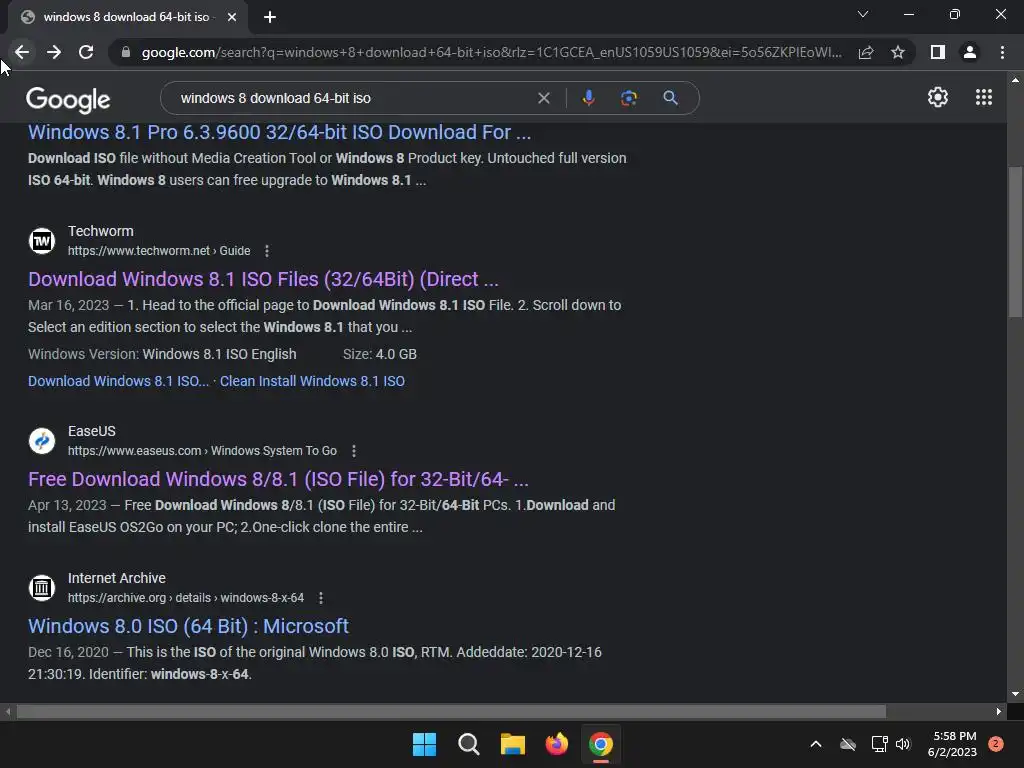Focus the Google search input field

coord(353,98)
